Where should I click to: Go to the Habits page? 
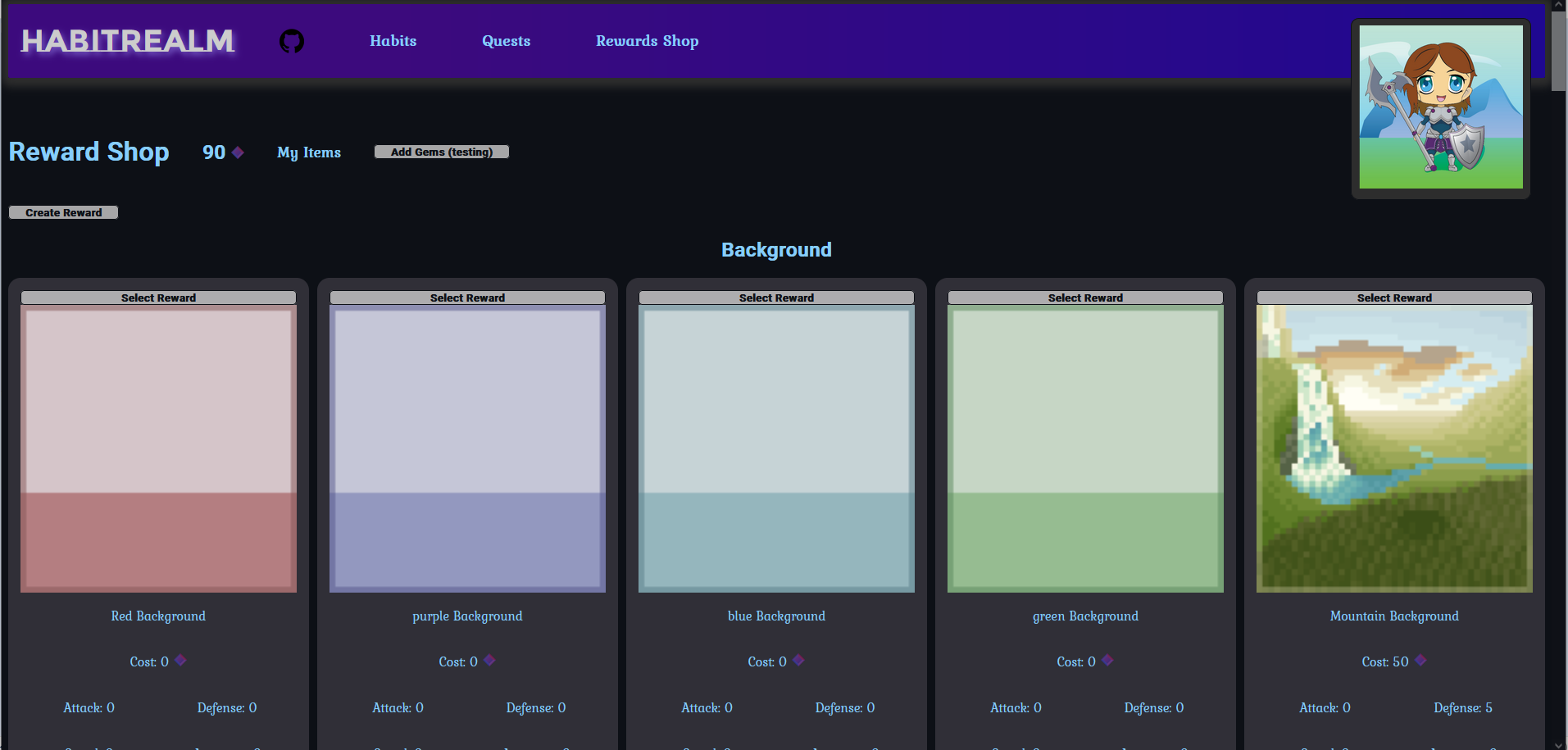pos(393,41)
